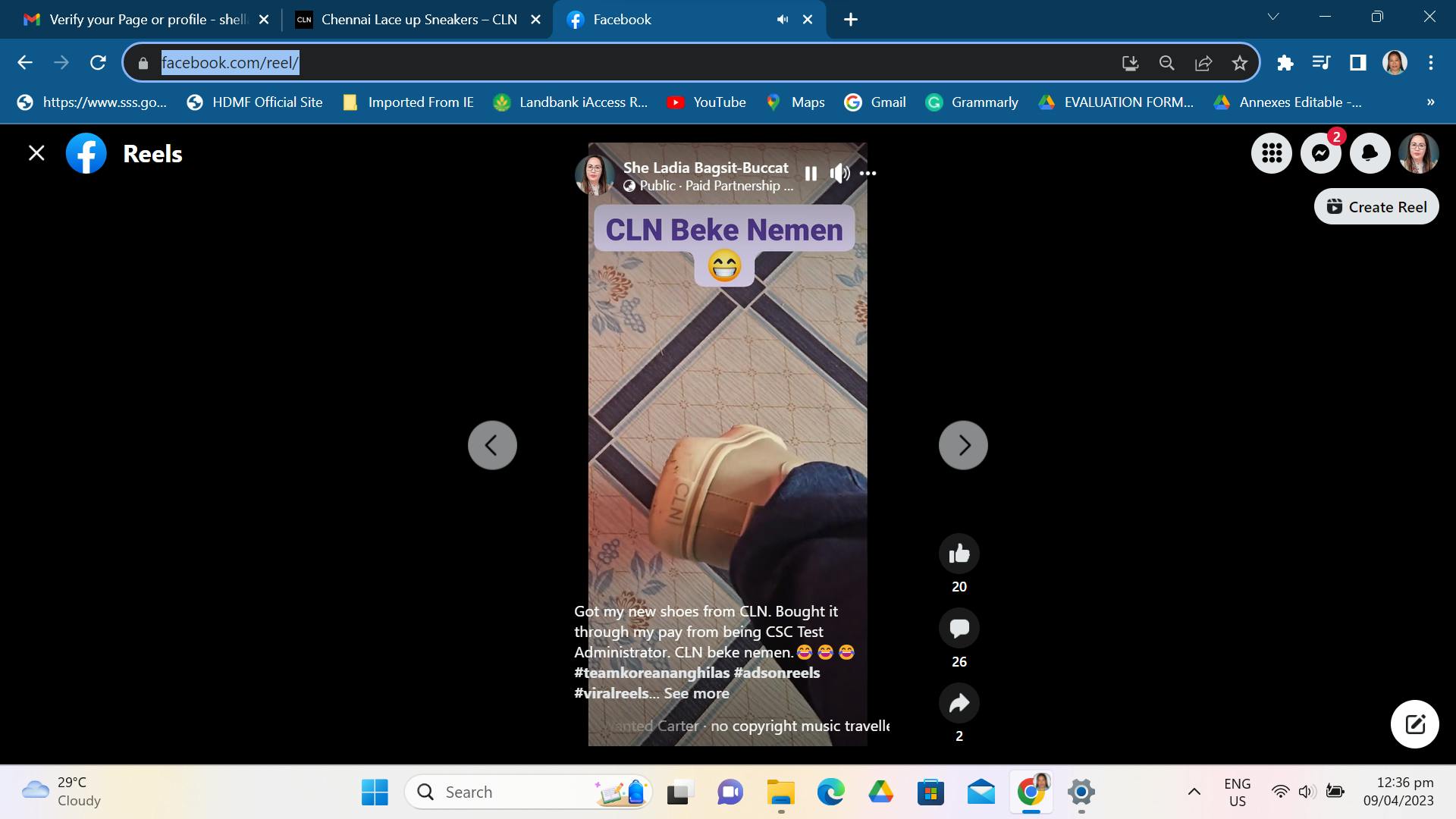The height and width of the screenshot is (819, 1456).
Task: Open the Facebook apps grid menu
Action: [x=1272, y=154]
